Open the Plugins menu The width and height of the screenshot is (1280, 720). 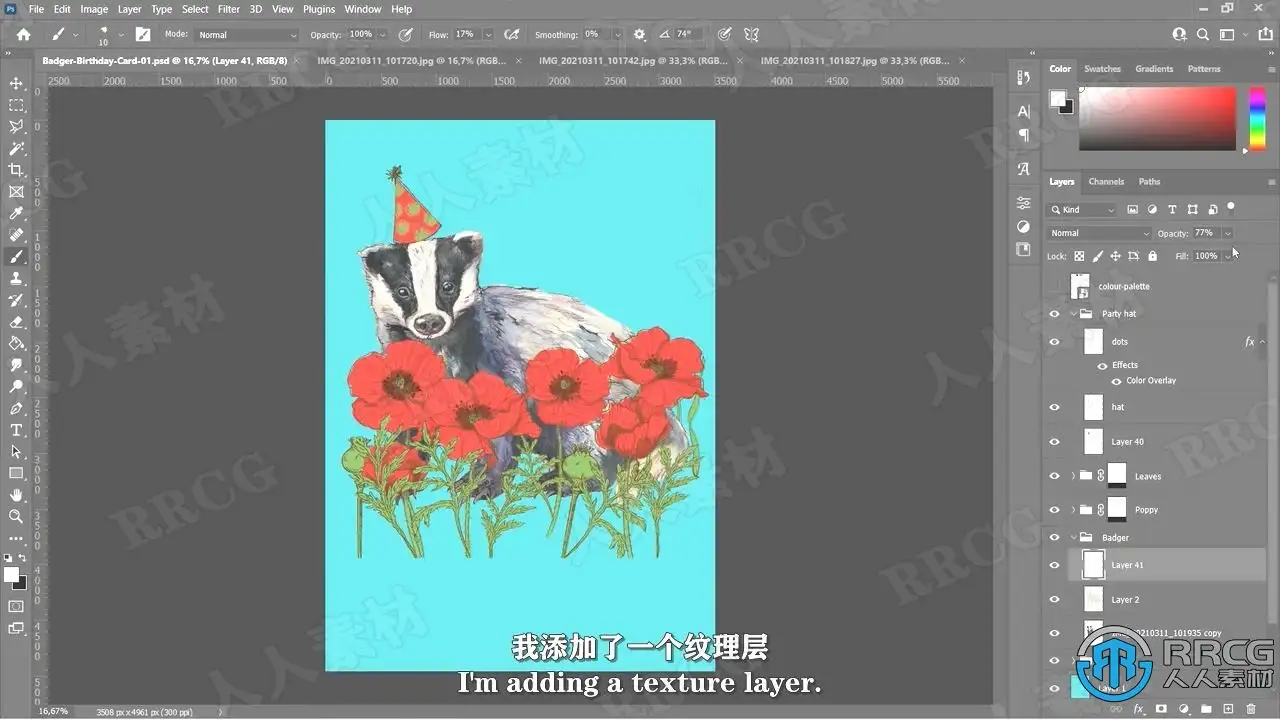pos(319,9)
